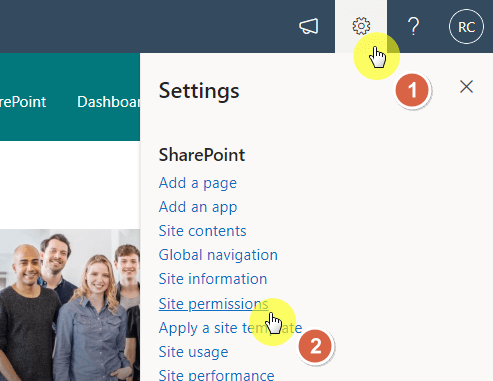The height and width of the screenshot is (381, 493).
Task: Click the SharePoint section heading
Action: click(202, 155)
